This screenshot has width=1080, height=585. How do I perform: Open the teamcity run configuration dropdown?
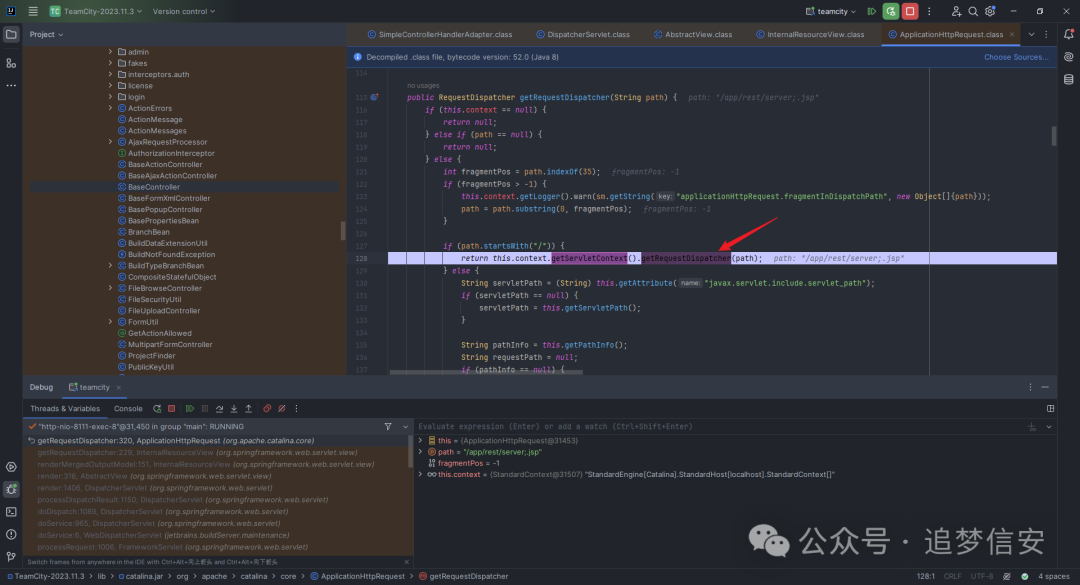point(831,11)
